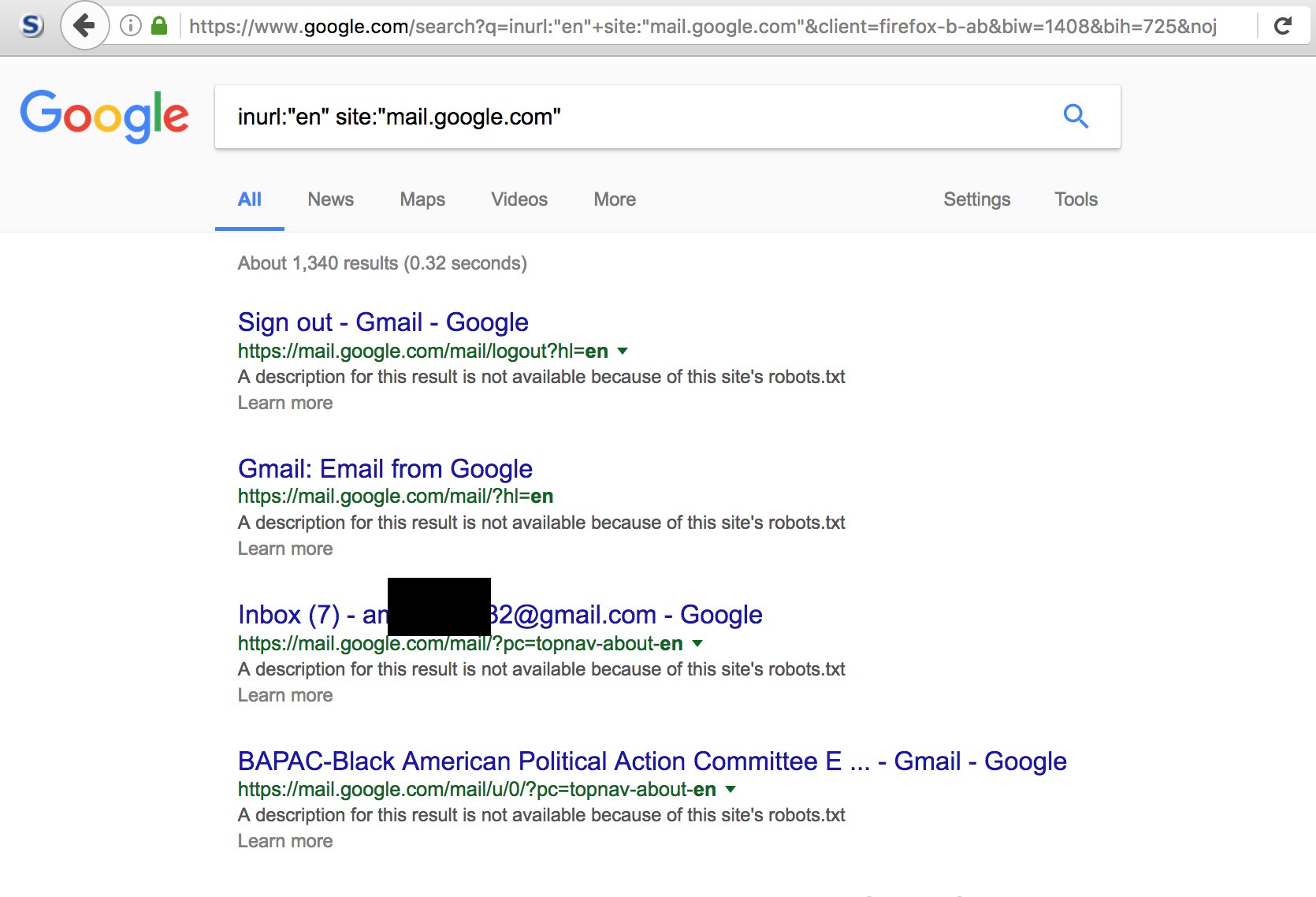Click the browser back arrow button
This screenshot has height=897, width=1316.
(x=84, y=26)
